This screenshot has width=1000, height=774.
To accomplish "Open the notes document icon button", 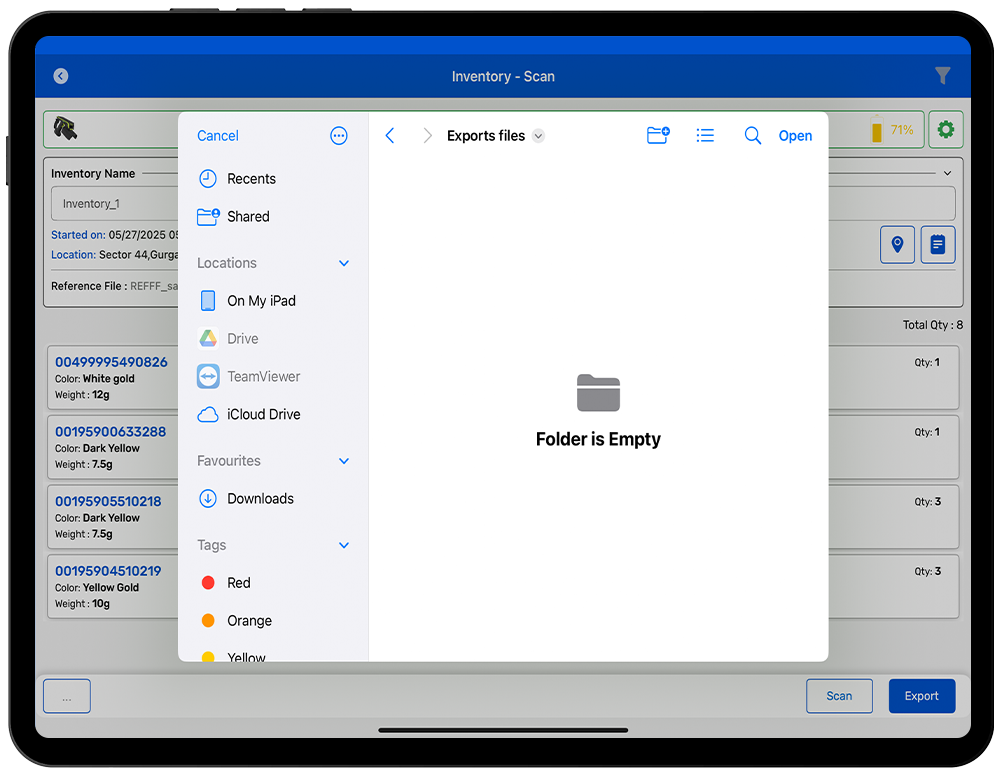I will [x=937, y=244].
